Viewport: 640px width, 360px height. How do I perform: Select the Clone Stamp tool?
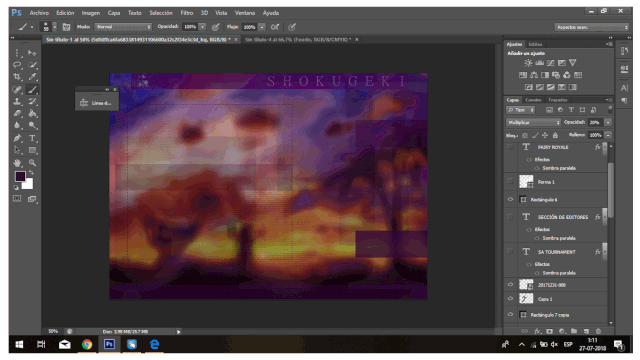17,101
